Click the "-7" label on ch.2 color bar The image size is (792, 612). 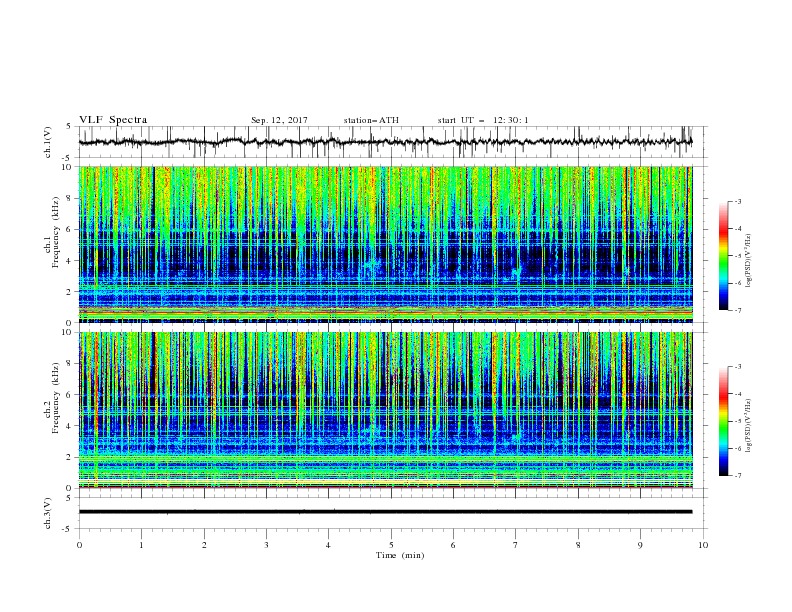tap(738, 476)
